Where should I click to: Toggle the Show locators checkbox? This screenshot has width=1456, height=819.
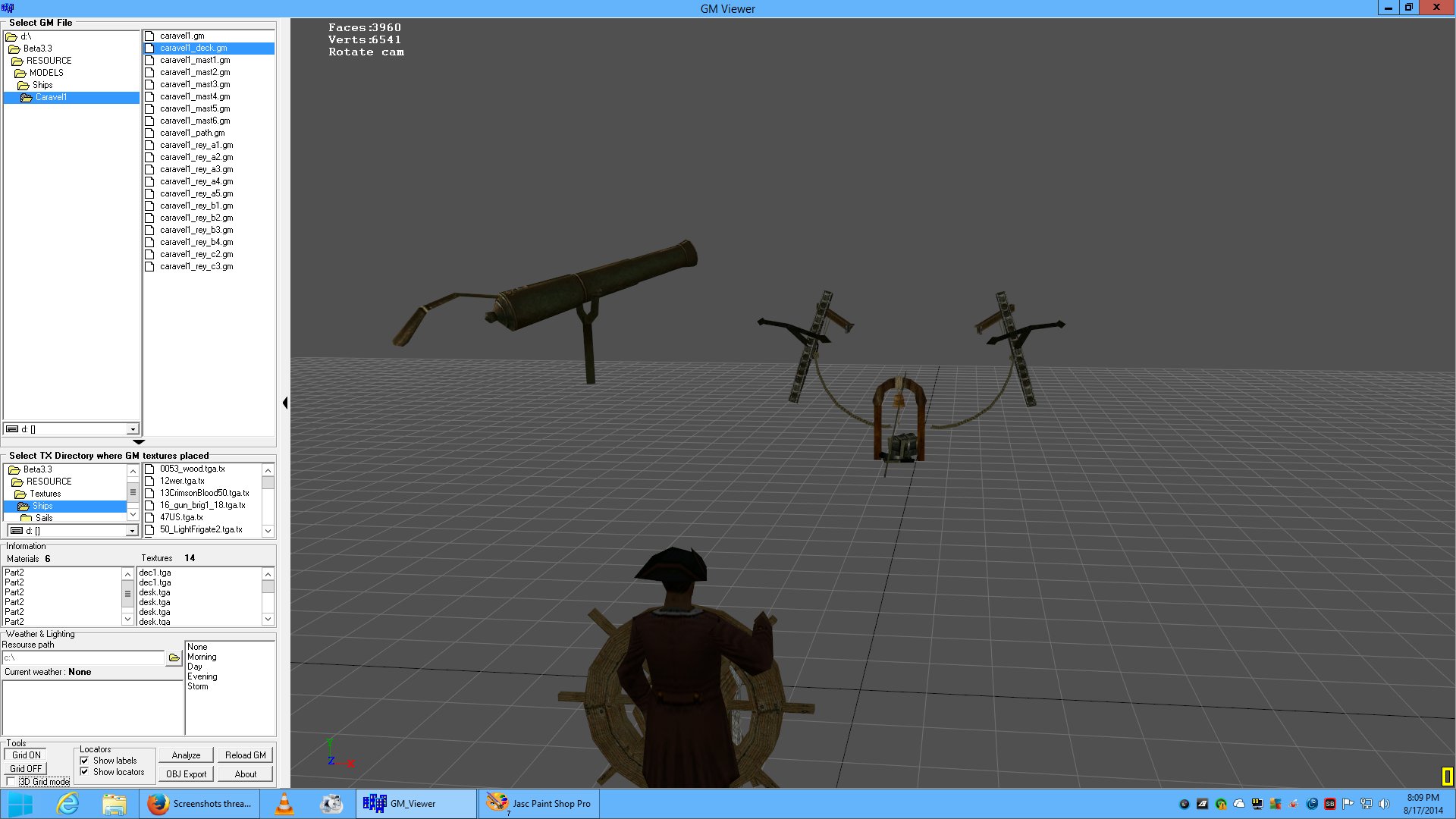(84, 772)
